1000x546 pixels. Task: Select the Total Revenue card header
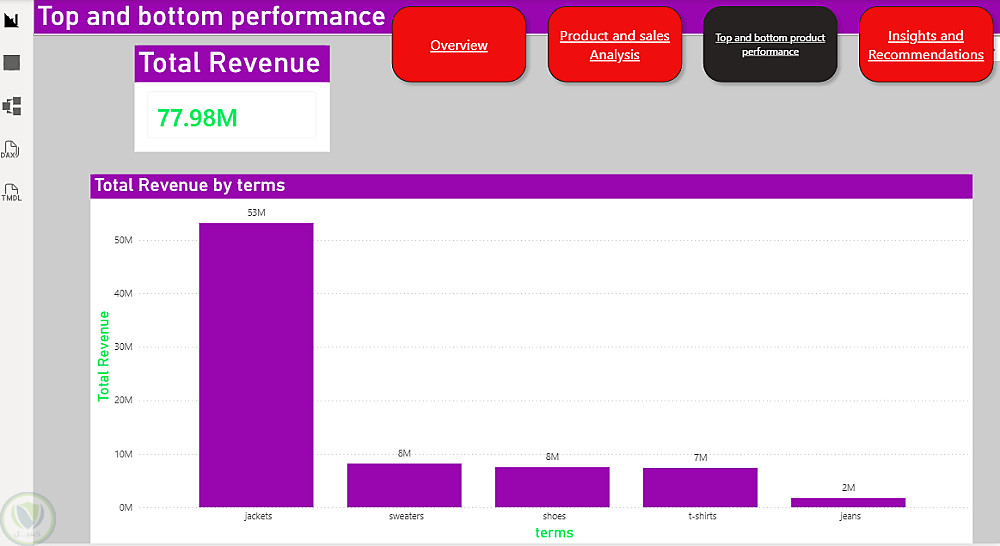tap(230, 63)
